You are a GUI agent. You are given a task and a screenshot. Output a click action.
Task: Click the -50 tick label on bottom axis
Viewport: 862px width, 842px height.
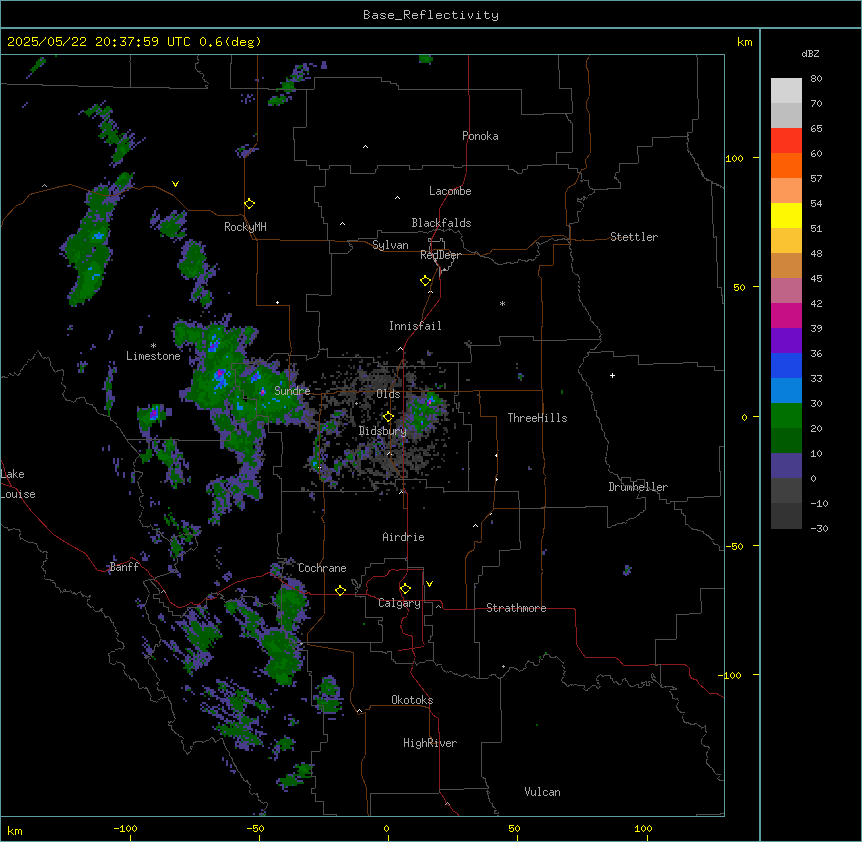(x=255, y=828)
